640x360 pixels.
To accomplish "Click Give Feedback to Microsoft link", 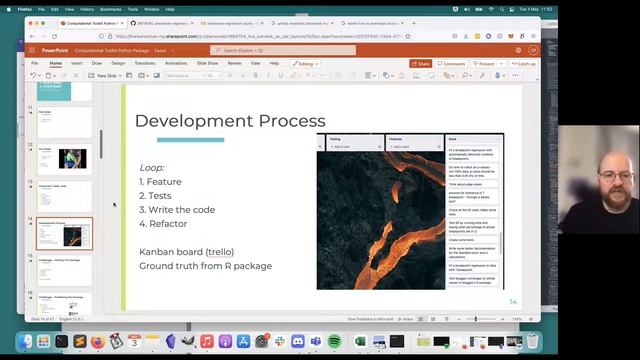I will pyautogui.click(x=371, y=319).
